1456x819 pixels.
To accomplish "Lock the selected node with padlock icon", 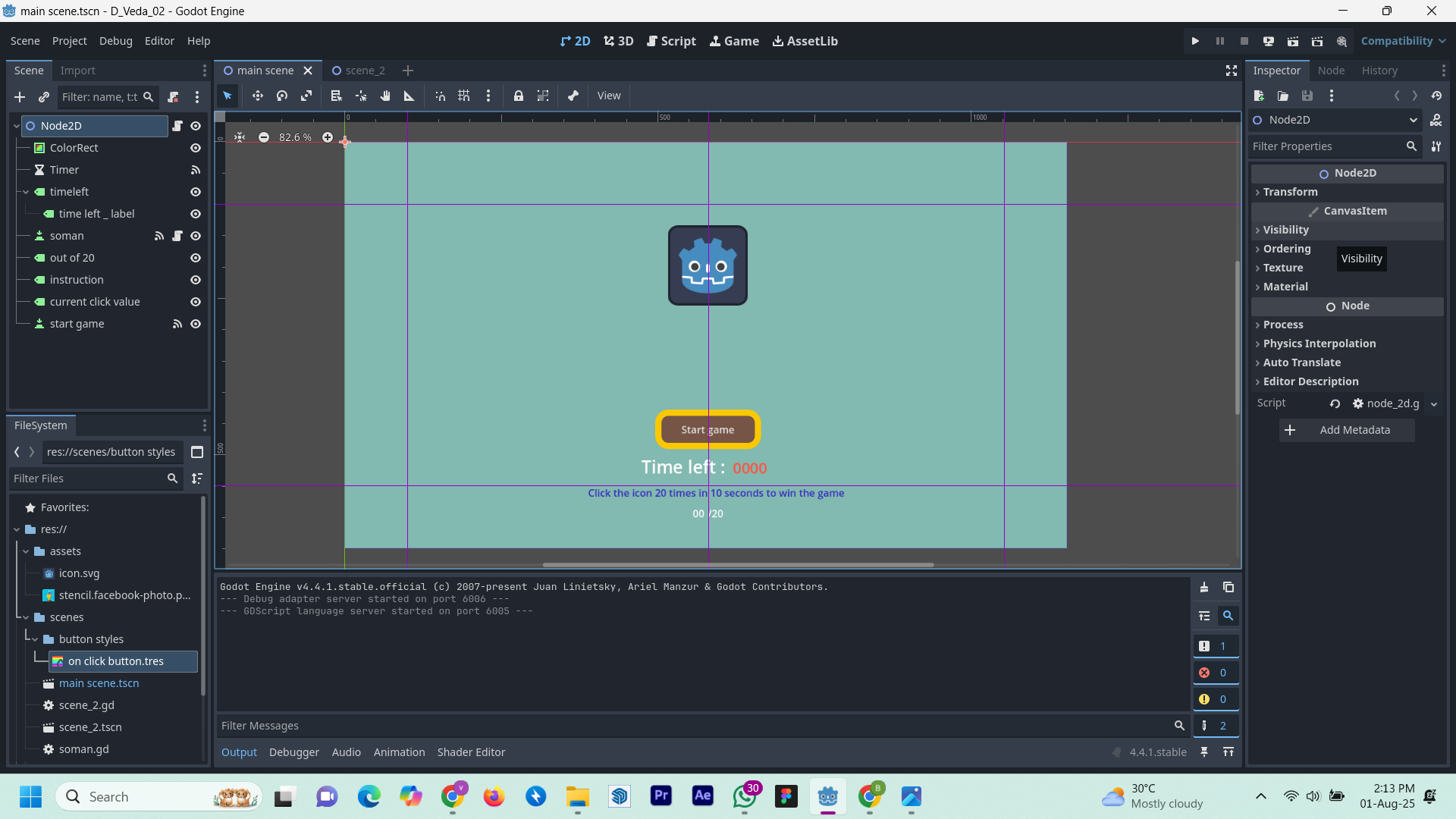I will click(x=519, y=96).
